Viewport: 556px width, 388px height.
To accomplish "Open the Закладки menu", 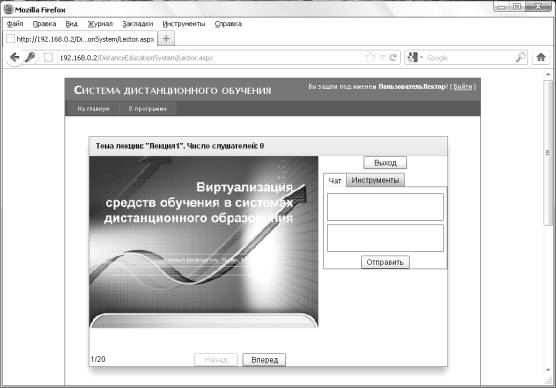I will tap(138, 24).
